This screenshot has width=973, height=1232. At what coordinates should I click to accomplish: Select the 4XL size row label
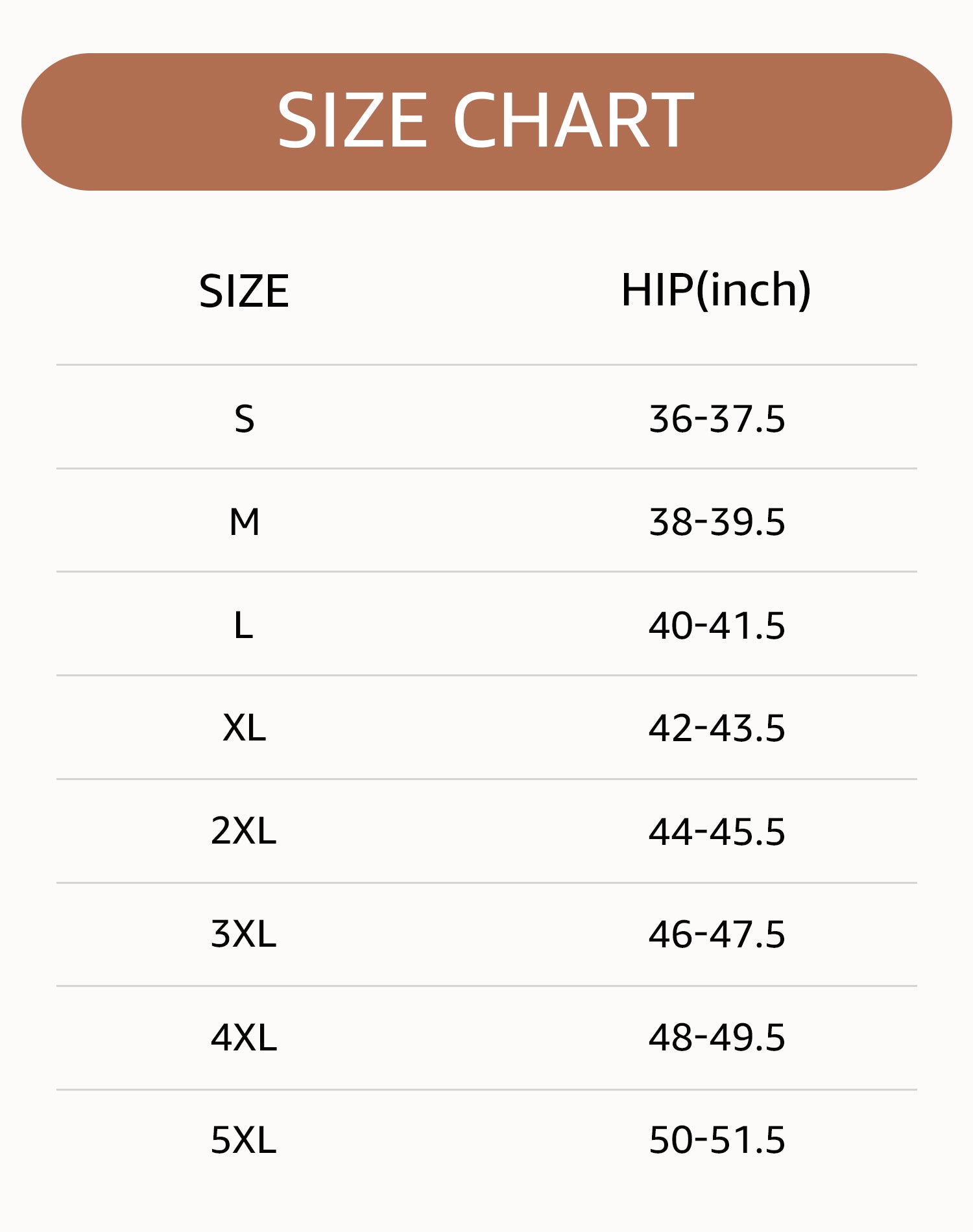pyautogui.click(x=244, y=1037)
